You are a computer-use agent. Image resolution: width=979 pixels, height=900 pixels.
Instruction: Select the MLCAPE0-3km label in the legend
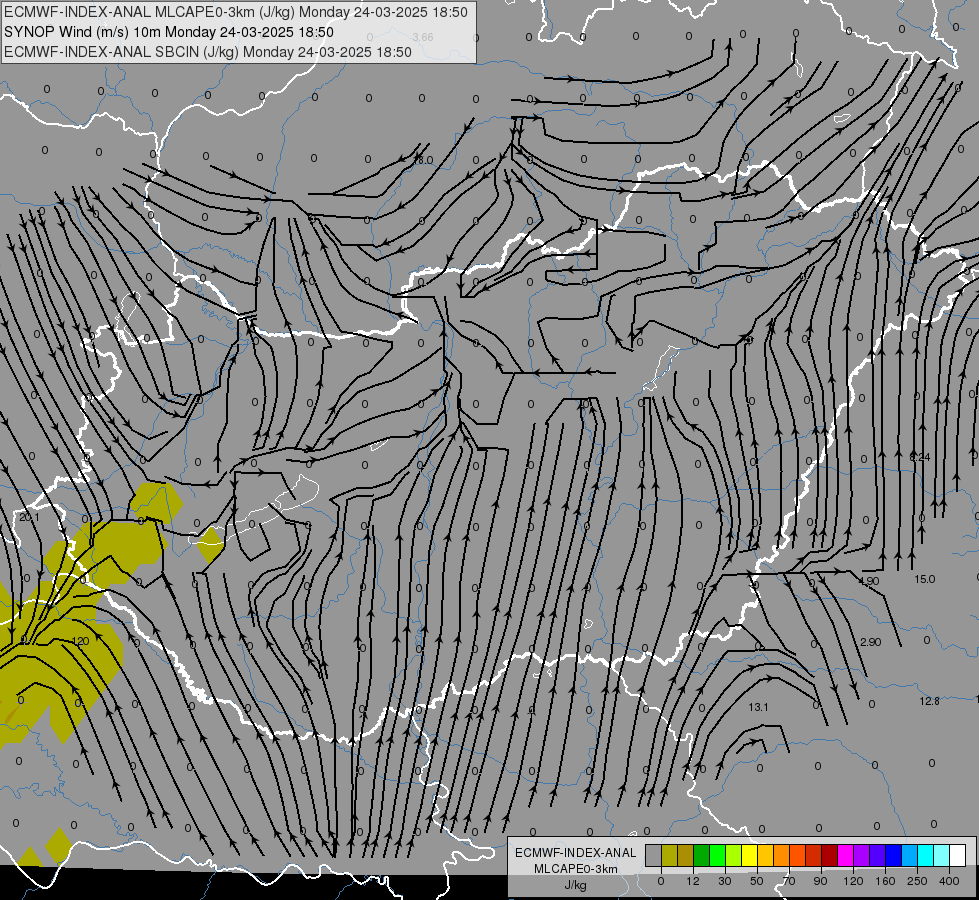tap(576, 869)
